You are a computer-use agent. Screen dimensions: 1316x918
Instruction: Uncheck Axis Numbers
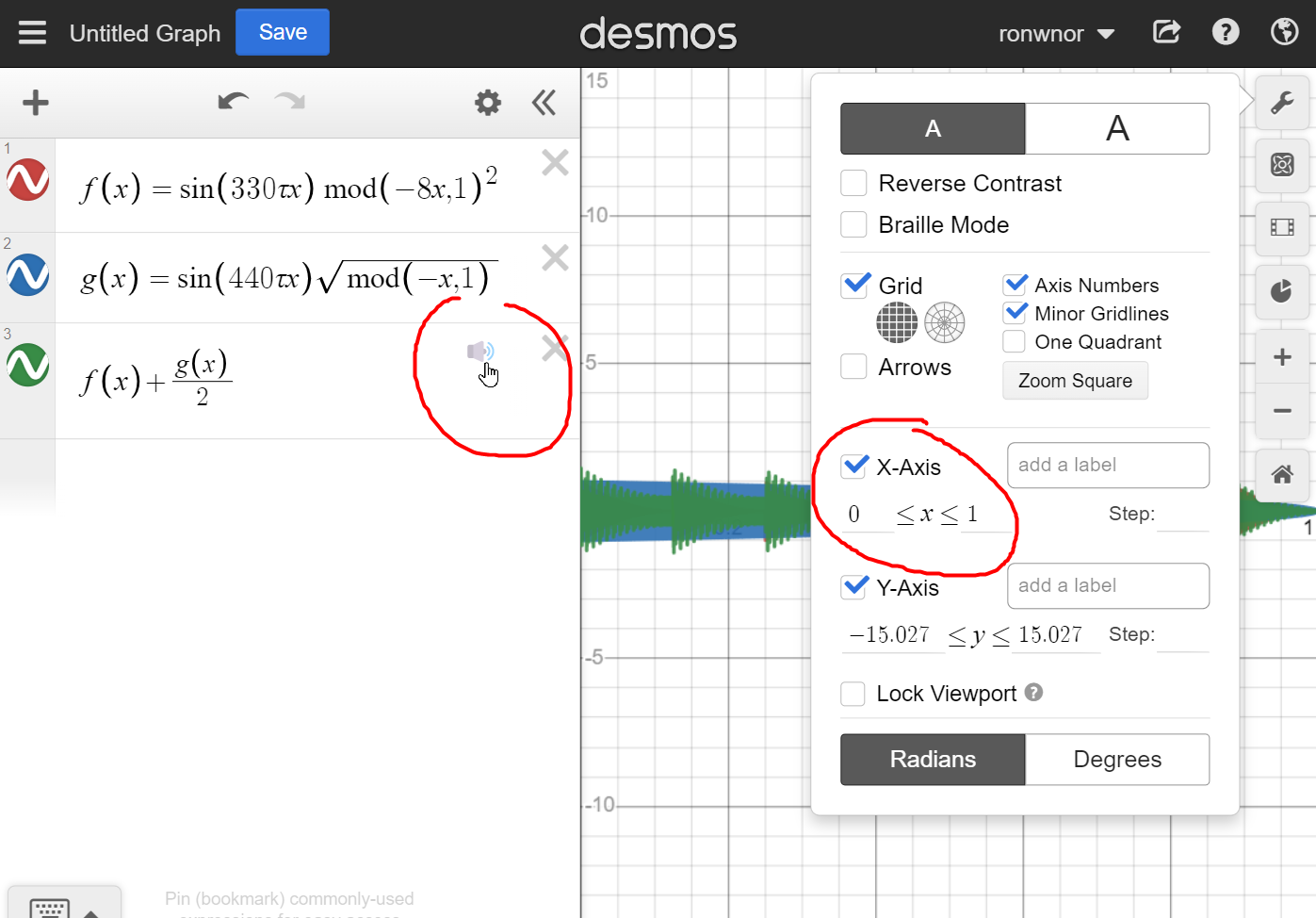click(x=1015, y=285)
